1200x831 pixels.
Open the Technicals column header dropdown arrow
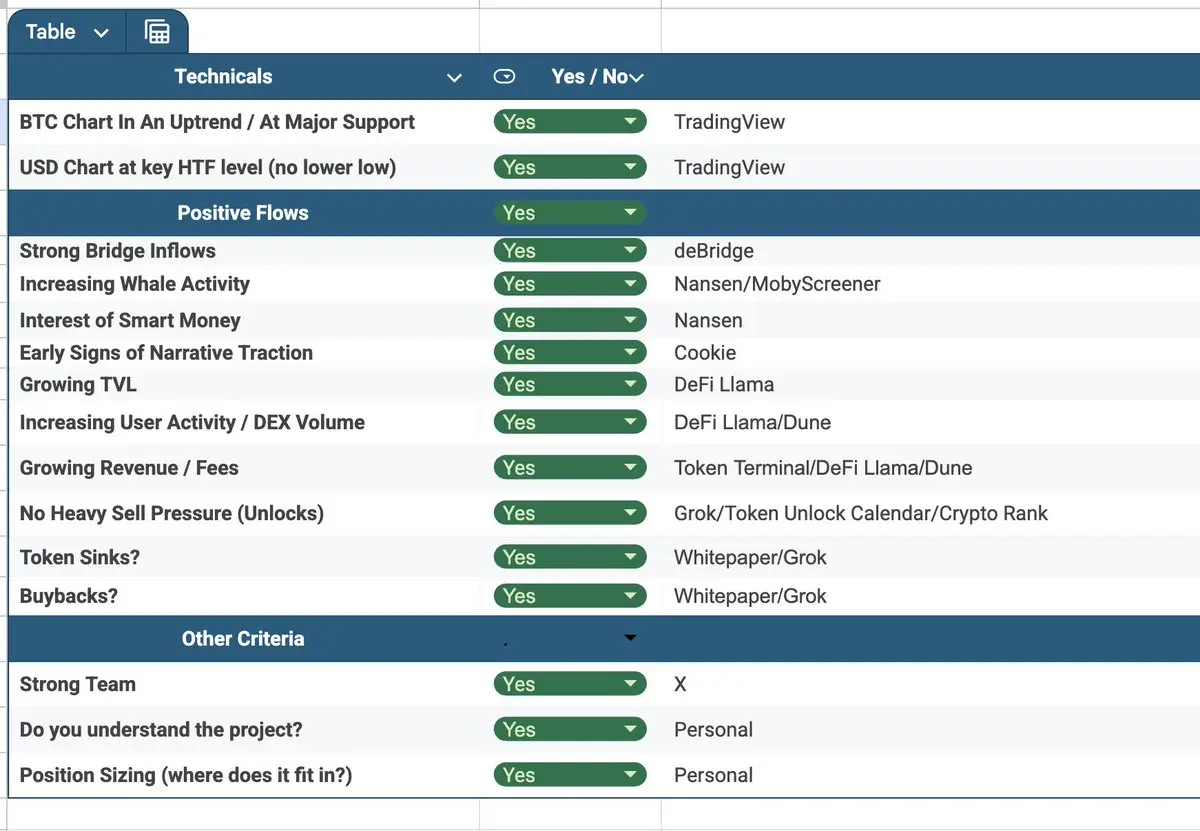tap(454, 77)
